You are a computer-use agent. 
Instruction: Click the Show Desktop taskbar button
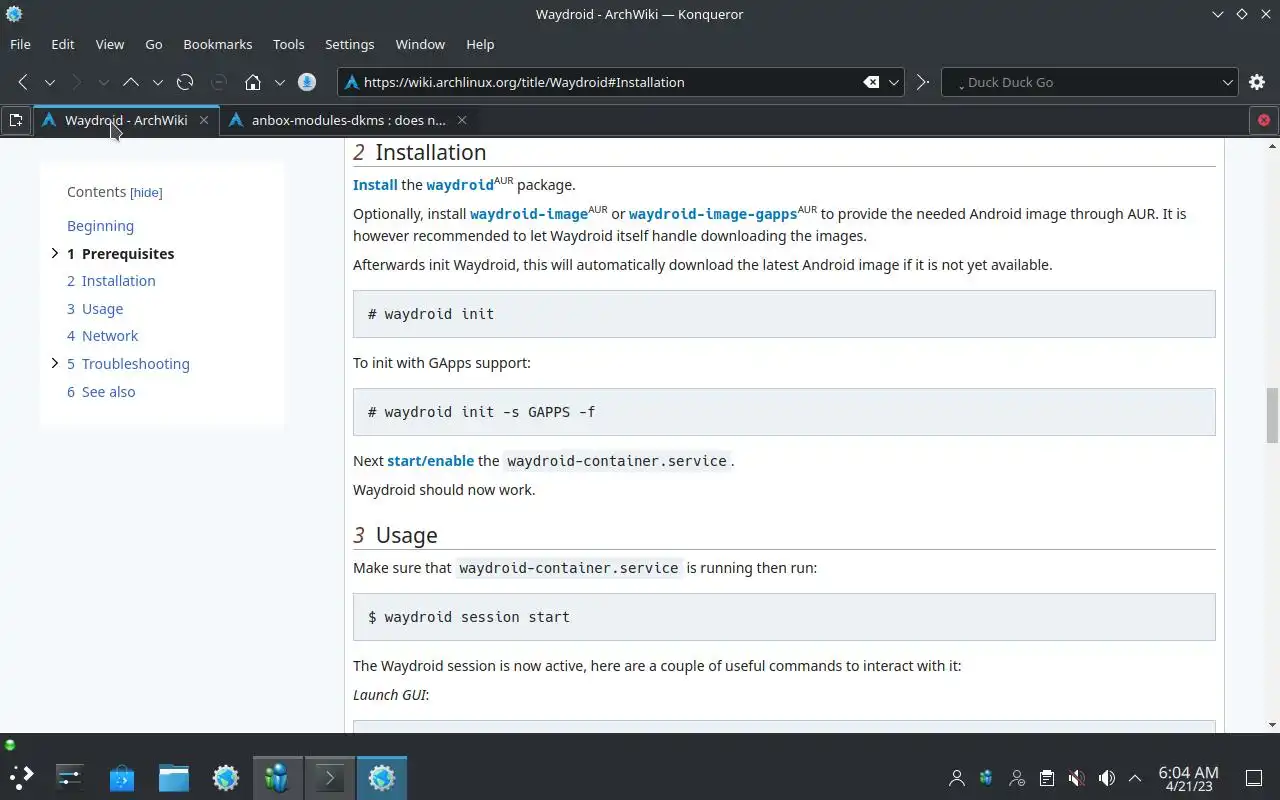pyautogui.click(x=1253, y=778)
